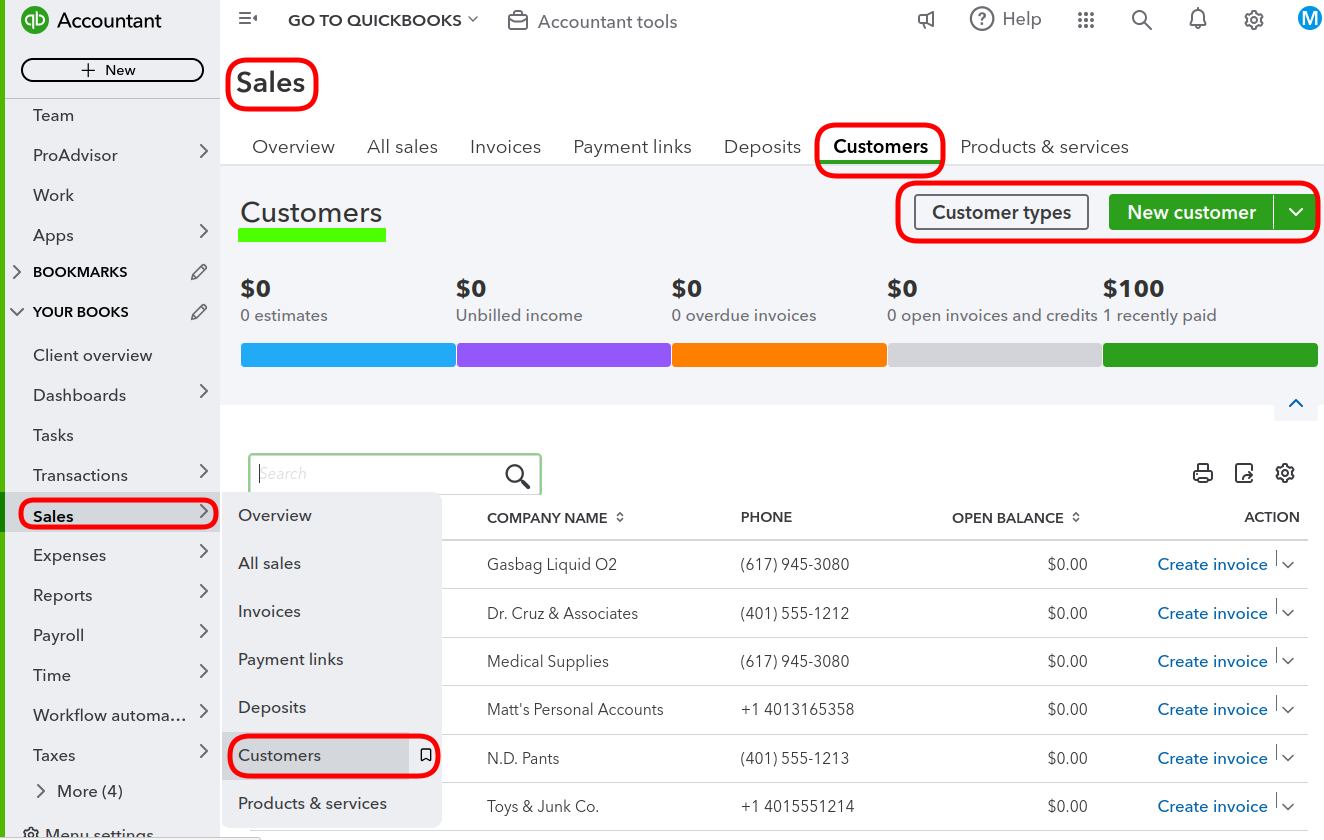Bookmark Customers using the bookmark icon
Image resolution: width=1324 pixels, height=840 pixels.
click(425, 756)
